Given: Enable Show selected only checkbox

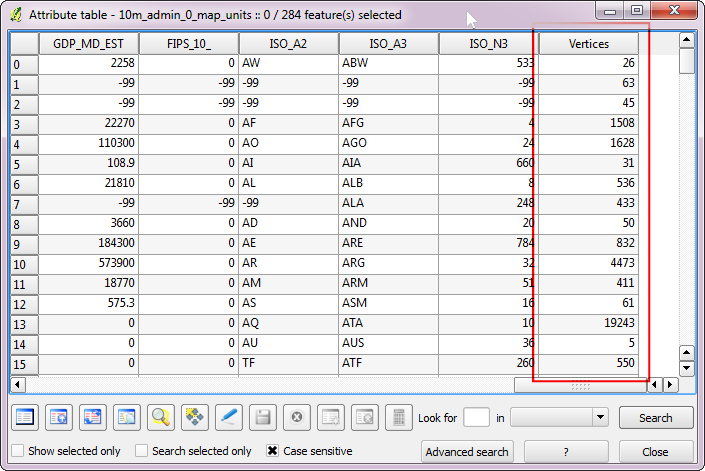Looking at the screenshot, I should pos(18,451).
